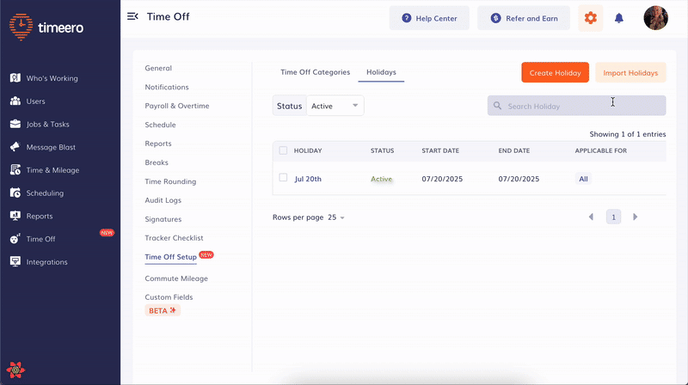Viewport: 688px width, 385px height.
Task: Click Import Holidays button
Action: click(631, 72)
